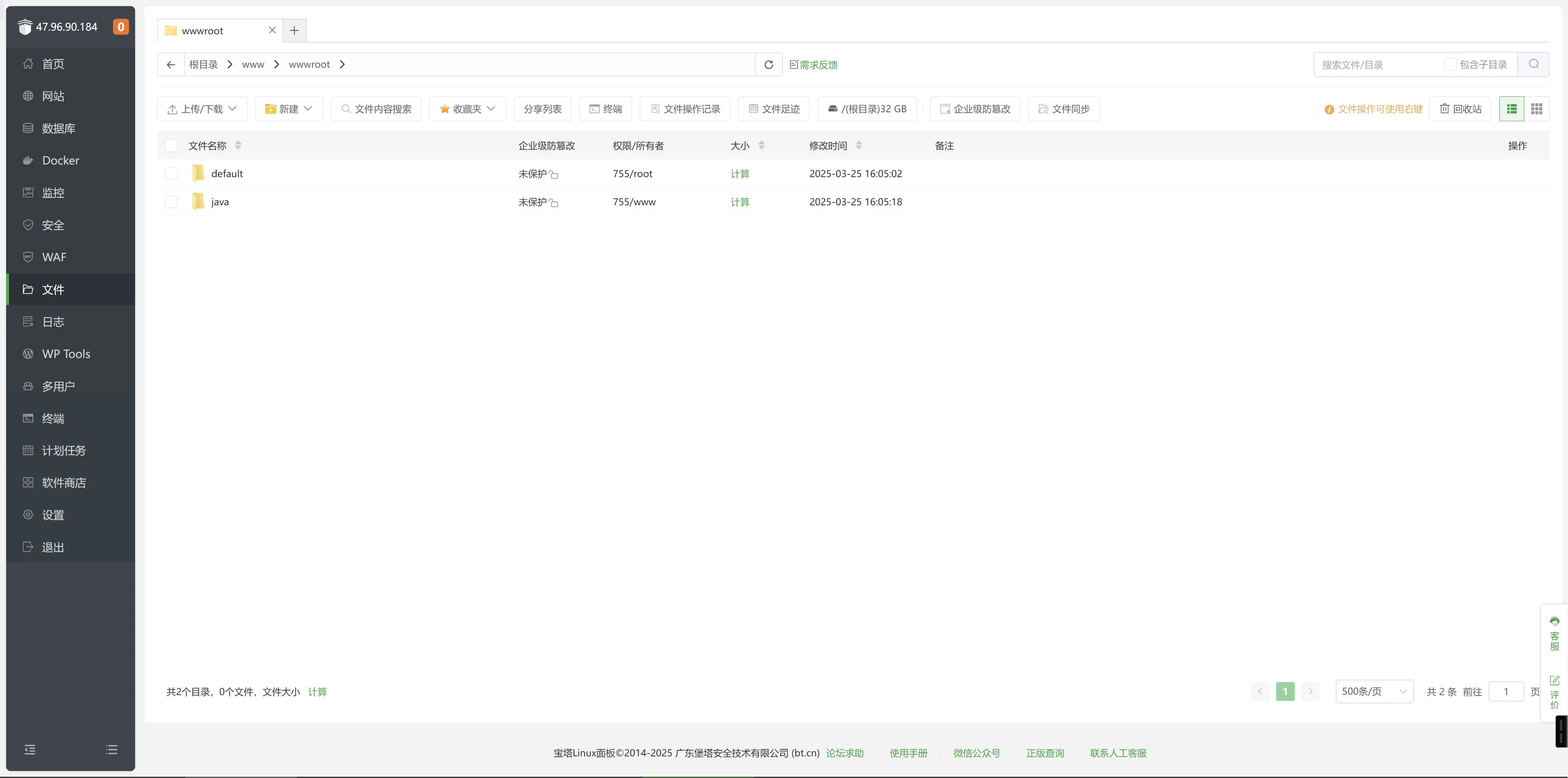Image resolution: width=1568 pixels, height=778 pixels.
Task: Click the WAF shield icon
Action: (28, 257)
